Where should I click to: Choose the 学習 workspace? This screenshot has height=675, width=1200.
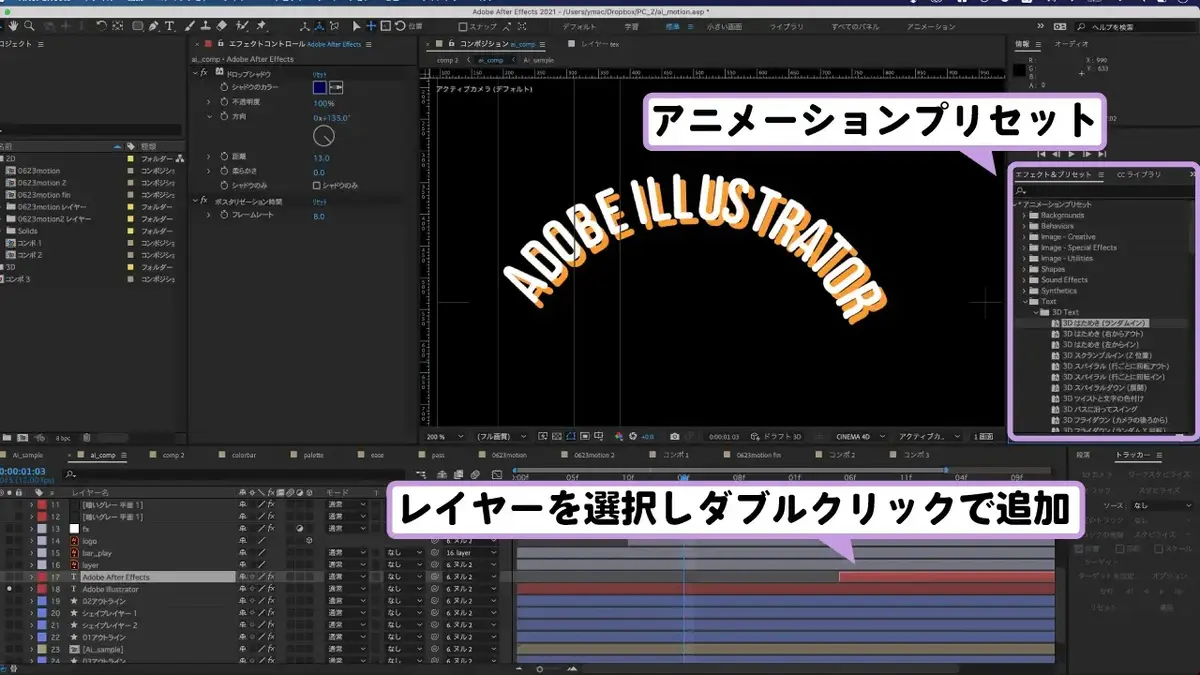[631, 27]
